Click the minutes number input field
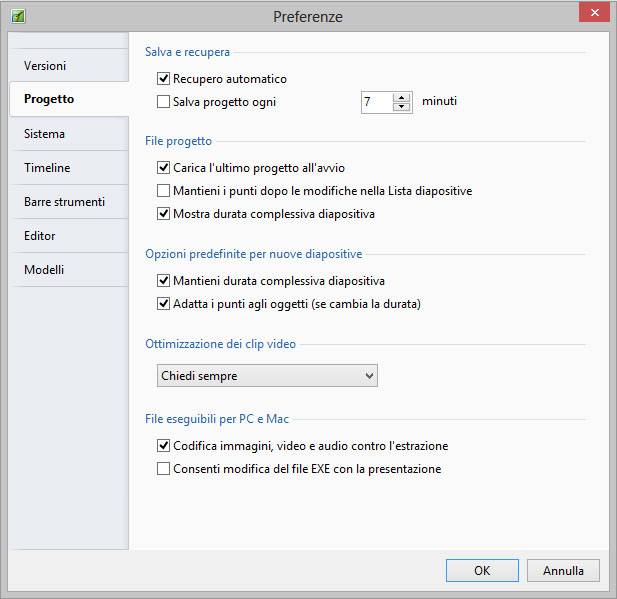Image resolution: width=617 pixels, height=599 pixels. (376, 102)
